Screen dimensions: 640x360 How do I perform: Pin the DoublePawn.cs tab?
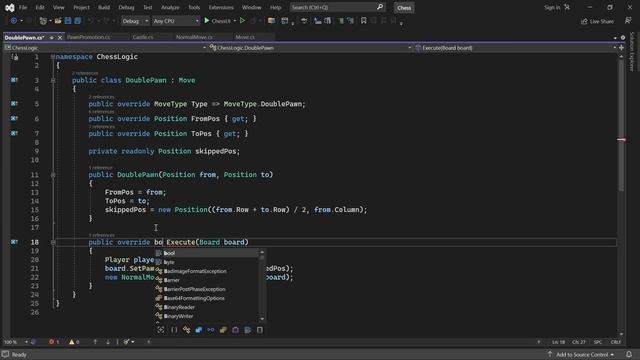(52, 38)
